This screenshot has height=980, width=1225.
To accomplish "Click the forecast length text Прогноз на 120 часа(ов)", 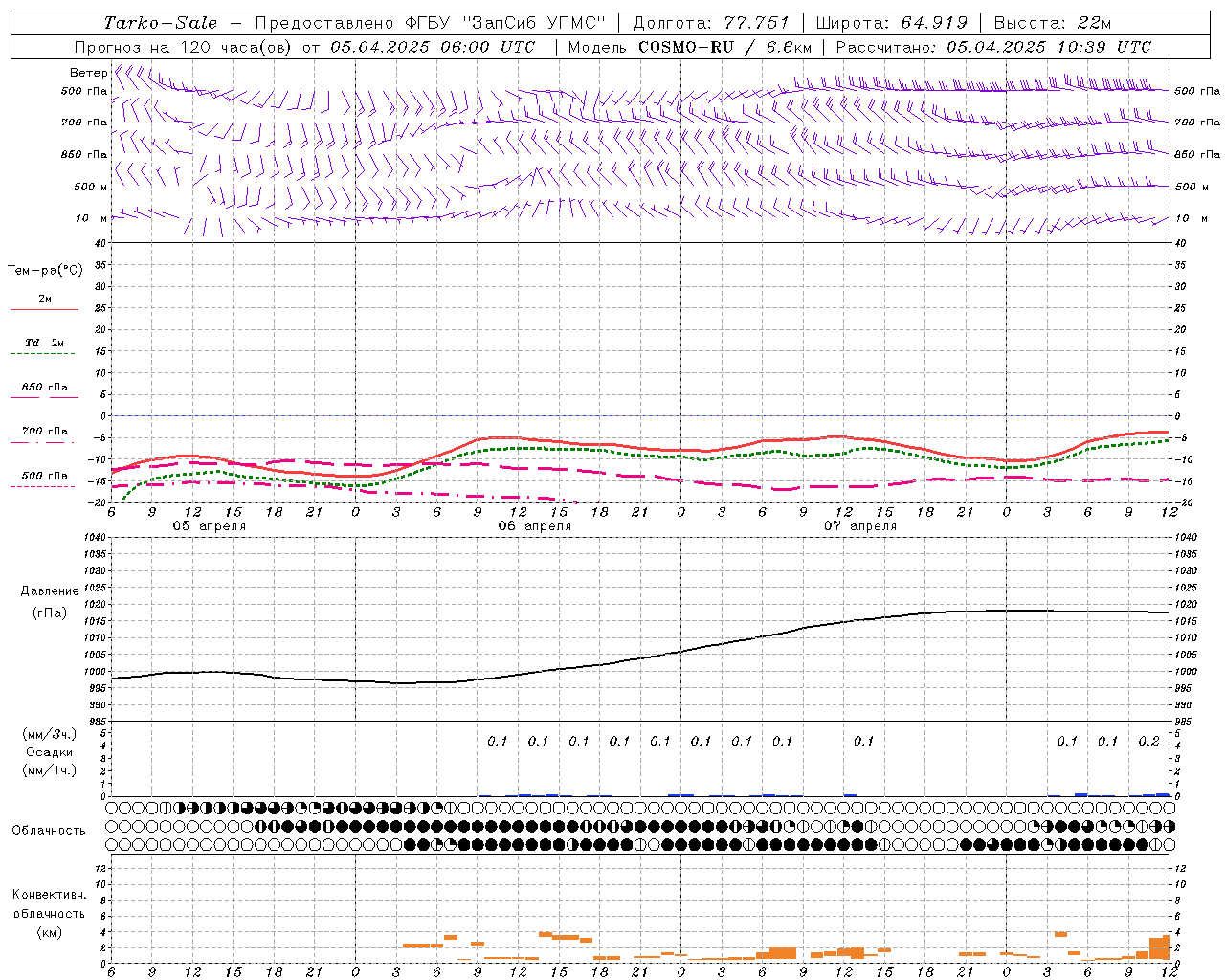I will point(185,47).
